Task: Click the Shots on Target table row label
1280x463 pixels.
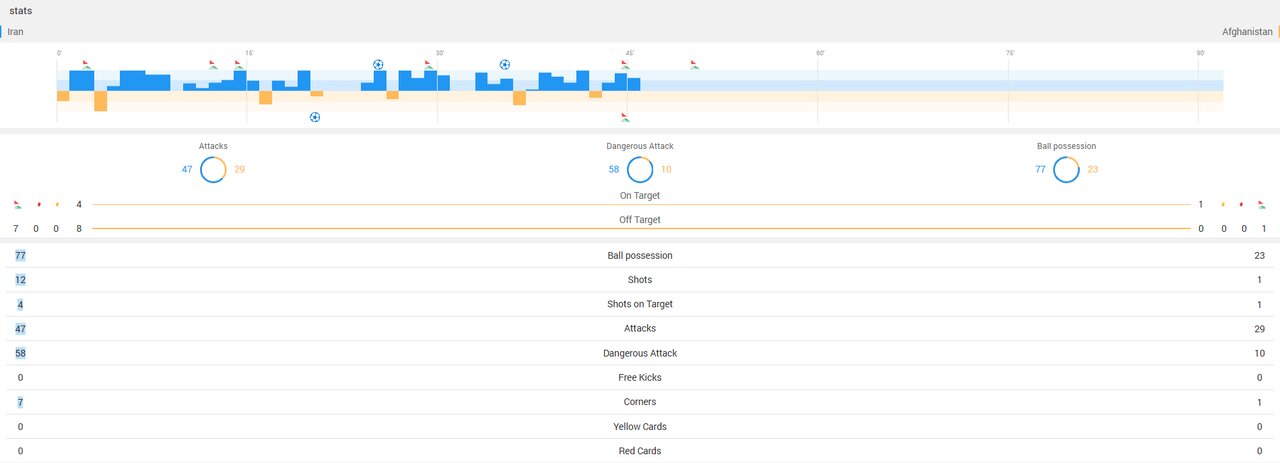Action: 640,304
